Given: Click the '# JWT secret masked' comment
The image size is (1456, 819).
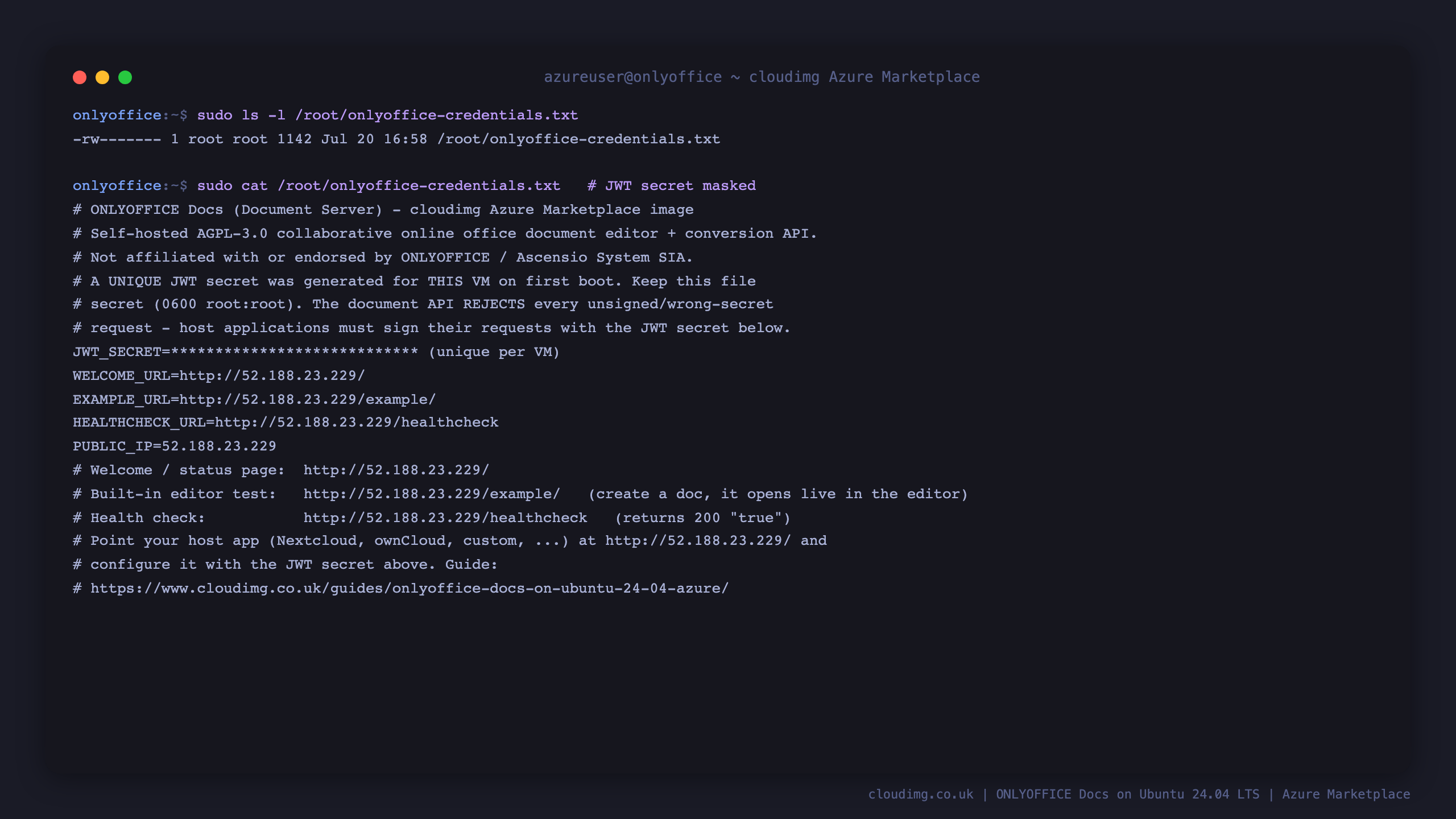Looking at the screenshot, I should [x=672, y=186].
